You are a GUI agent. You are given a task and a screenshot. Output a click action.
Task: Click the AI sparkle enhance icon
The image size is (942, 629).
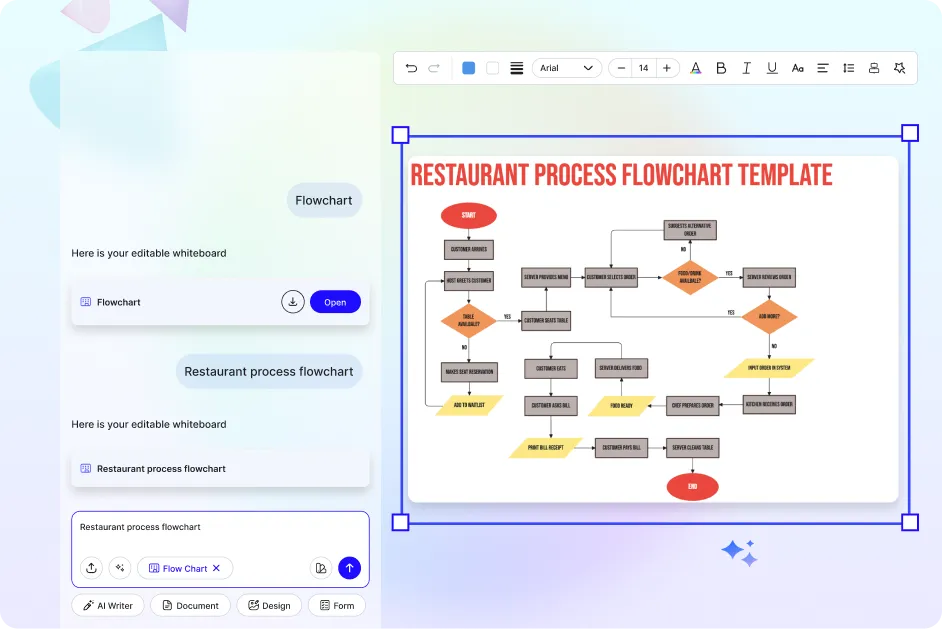click(120, 568)
